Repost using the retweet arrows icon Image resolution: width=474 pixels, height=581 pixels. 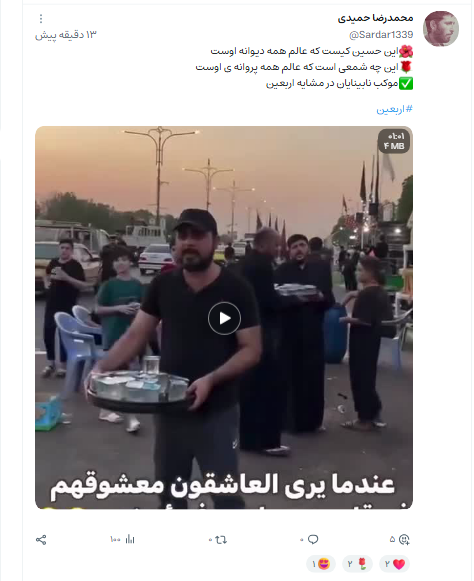point(221,540)
